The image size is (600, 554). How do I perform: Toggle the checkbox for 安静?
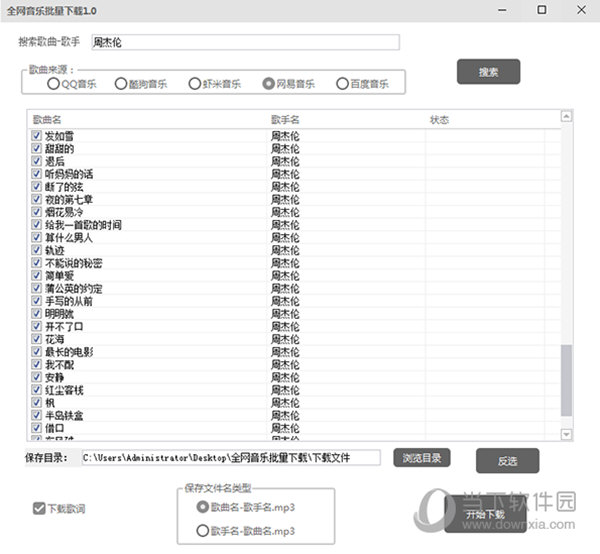(36, 377)
